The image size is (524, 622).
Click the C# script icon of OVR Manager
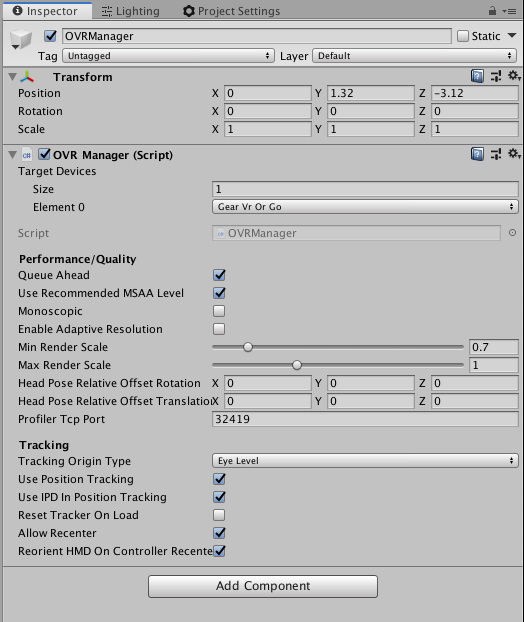point(27,155)
